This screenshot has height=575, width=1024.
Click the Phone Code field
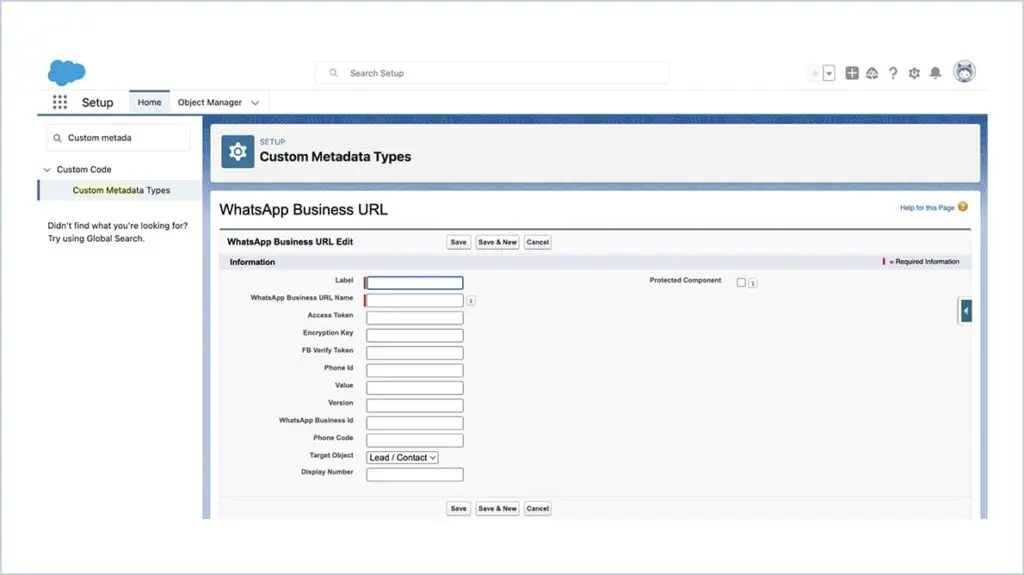(x=415, y=440)
